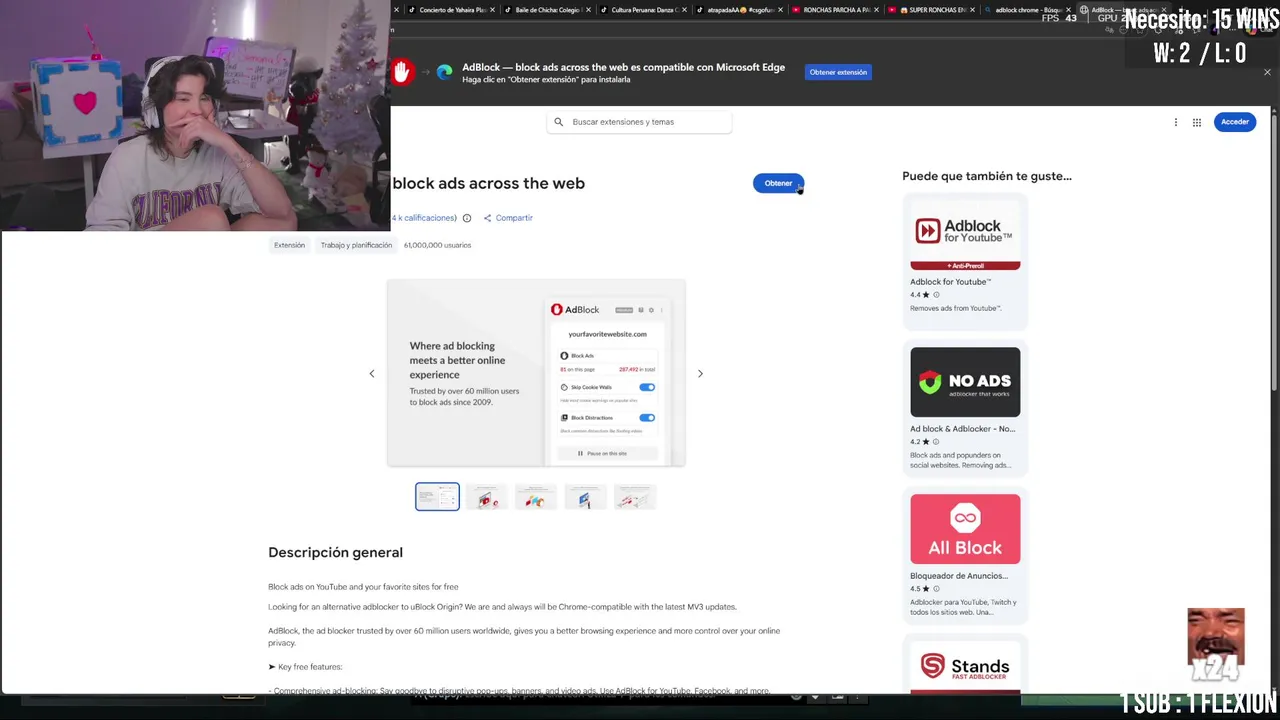The height and width of the screenshot is (720, 1280).
Task: Open the calificaciones ratings link
Action: pos(424,218)
